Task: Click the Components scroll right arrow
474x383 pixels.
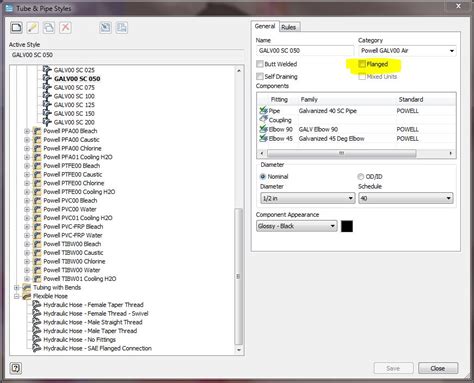Action: click(451, 153)
